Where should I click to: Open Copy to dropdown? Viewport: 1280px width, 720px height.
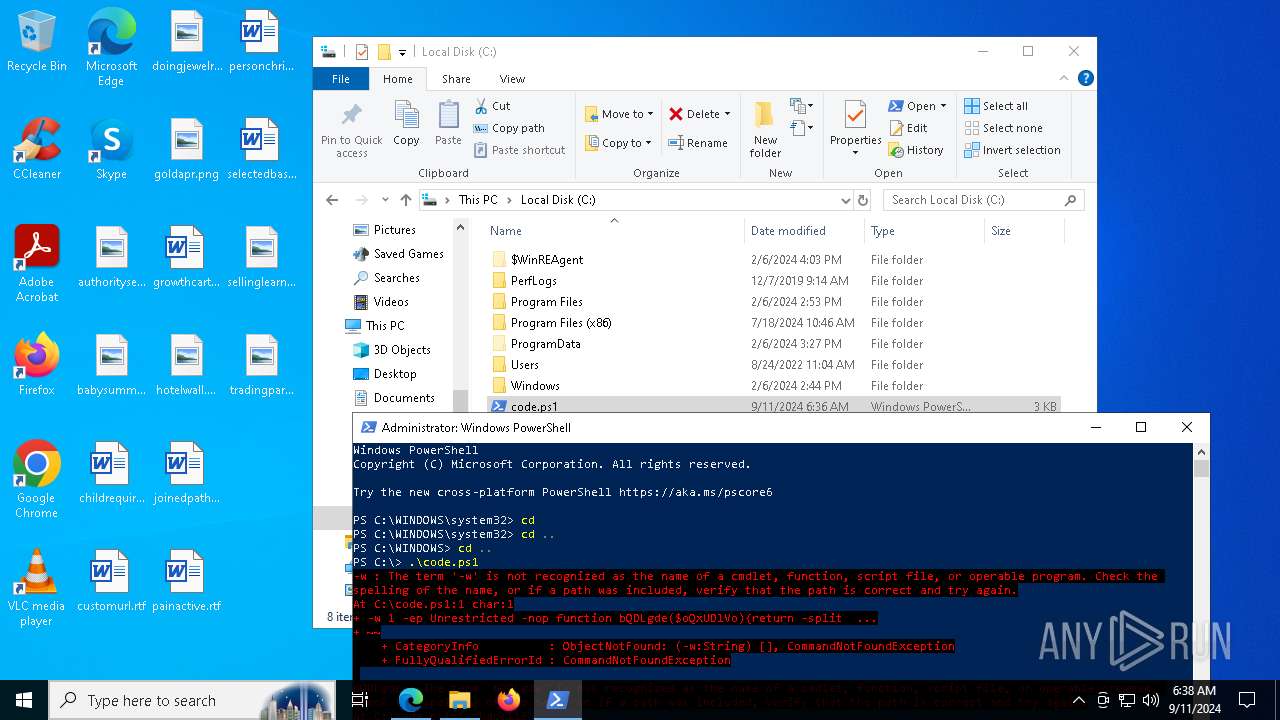point(619,143)
